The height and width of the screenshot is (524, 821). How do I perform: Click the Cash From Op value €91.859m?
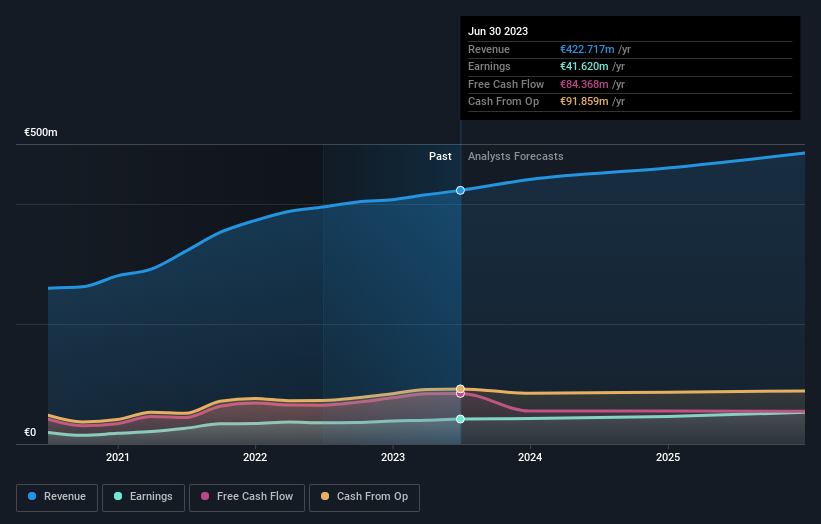coord(584,102)
